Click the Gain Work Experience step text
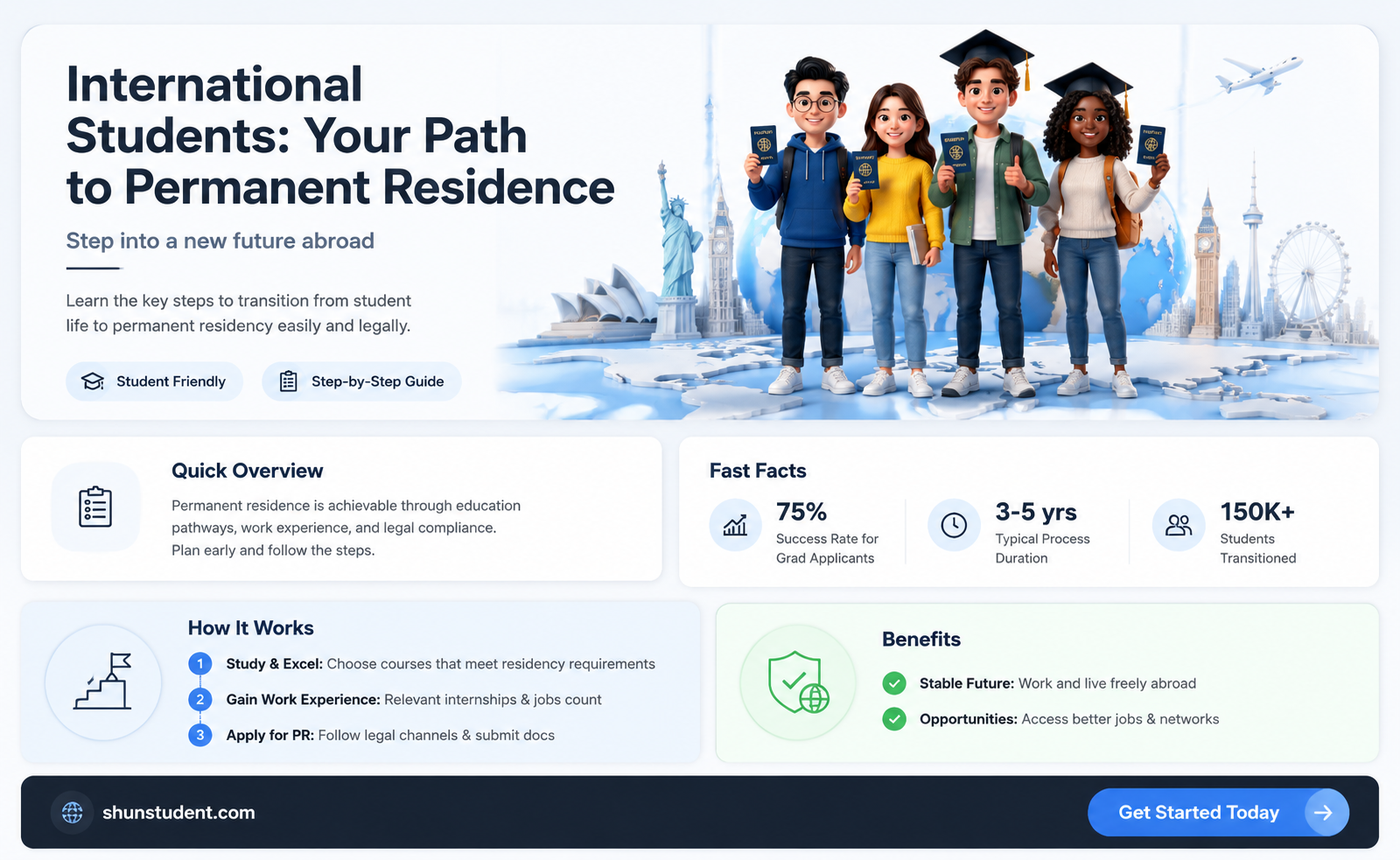Viewport: 1400px width, 860px height. click(414, 700)
